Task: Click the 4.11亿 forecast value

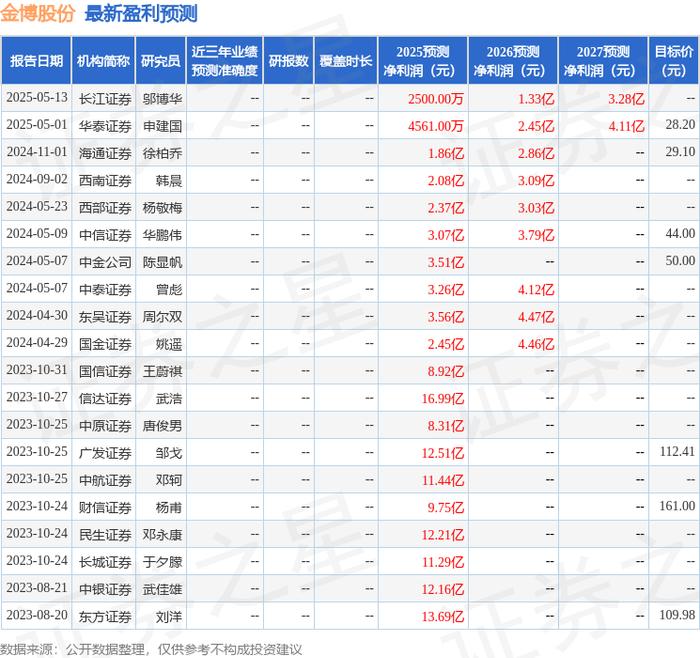Action: (626, 126)
